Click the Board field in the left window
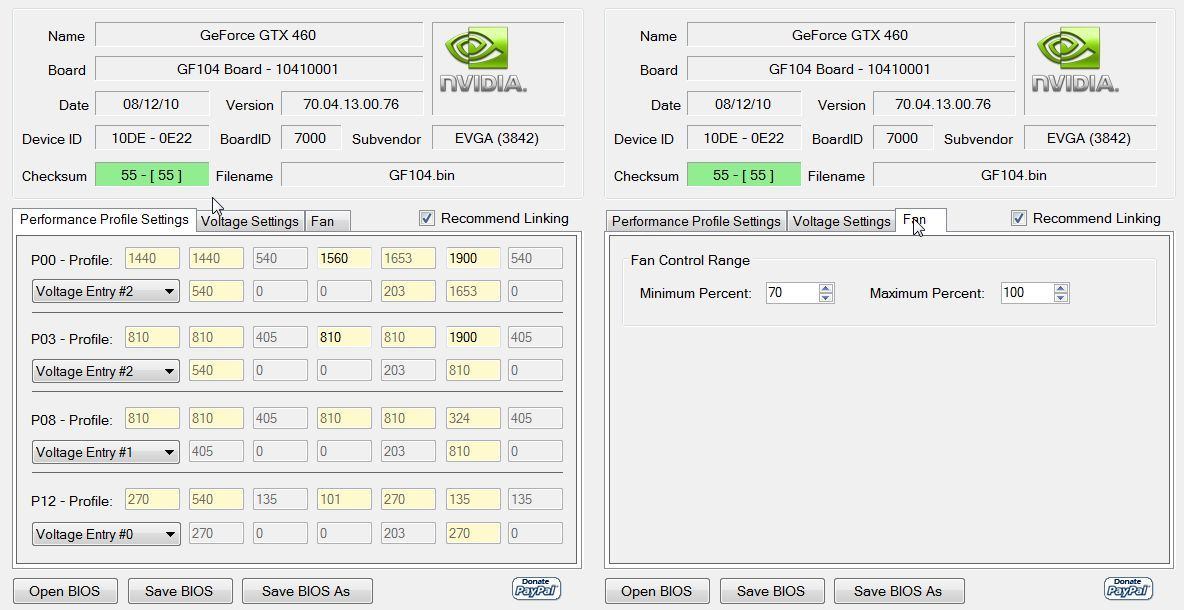This screenshot has width=1184, height=610. pos(258,69)
